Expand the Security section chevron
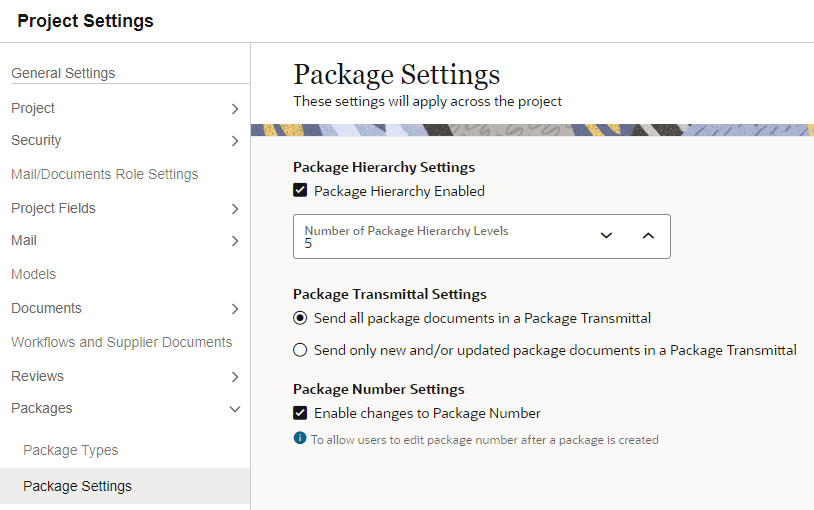 (235, 141)
